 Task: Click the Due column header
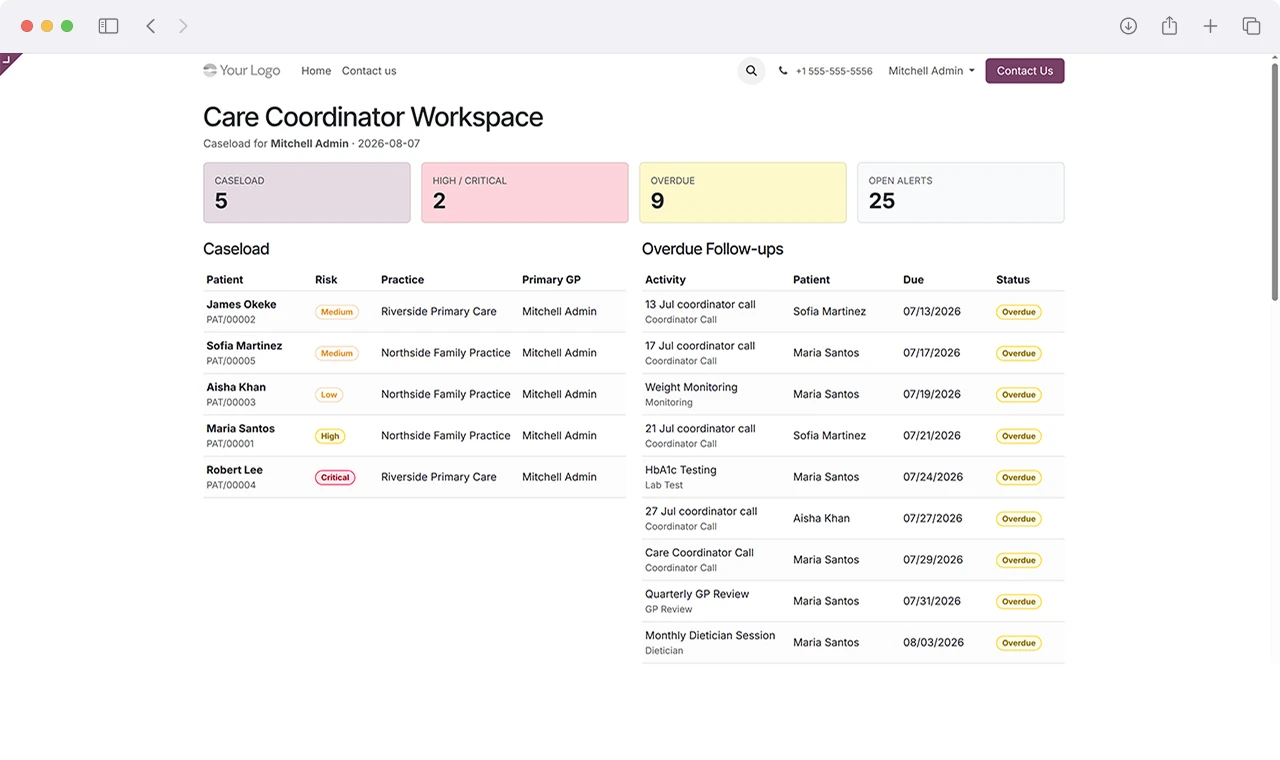913,280
